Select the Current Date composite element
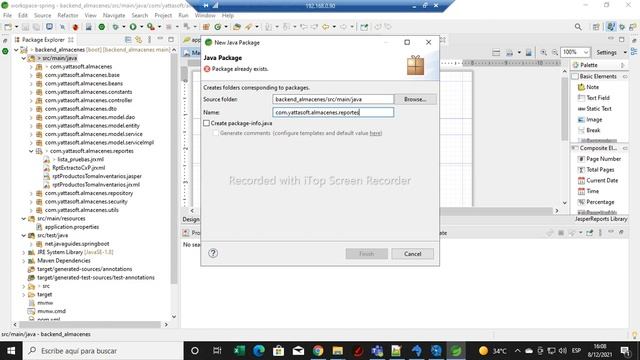The image size is (640, 360). click(598, 180)
